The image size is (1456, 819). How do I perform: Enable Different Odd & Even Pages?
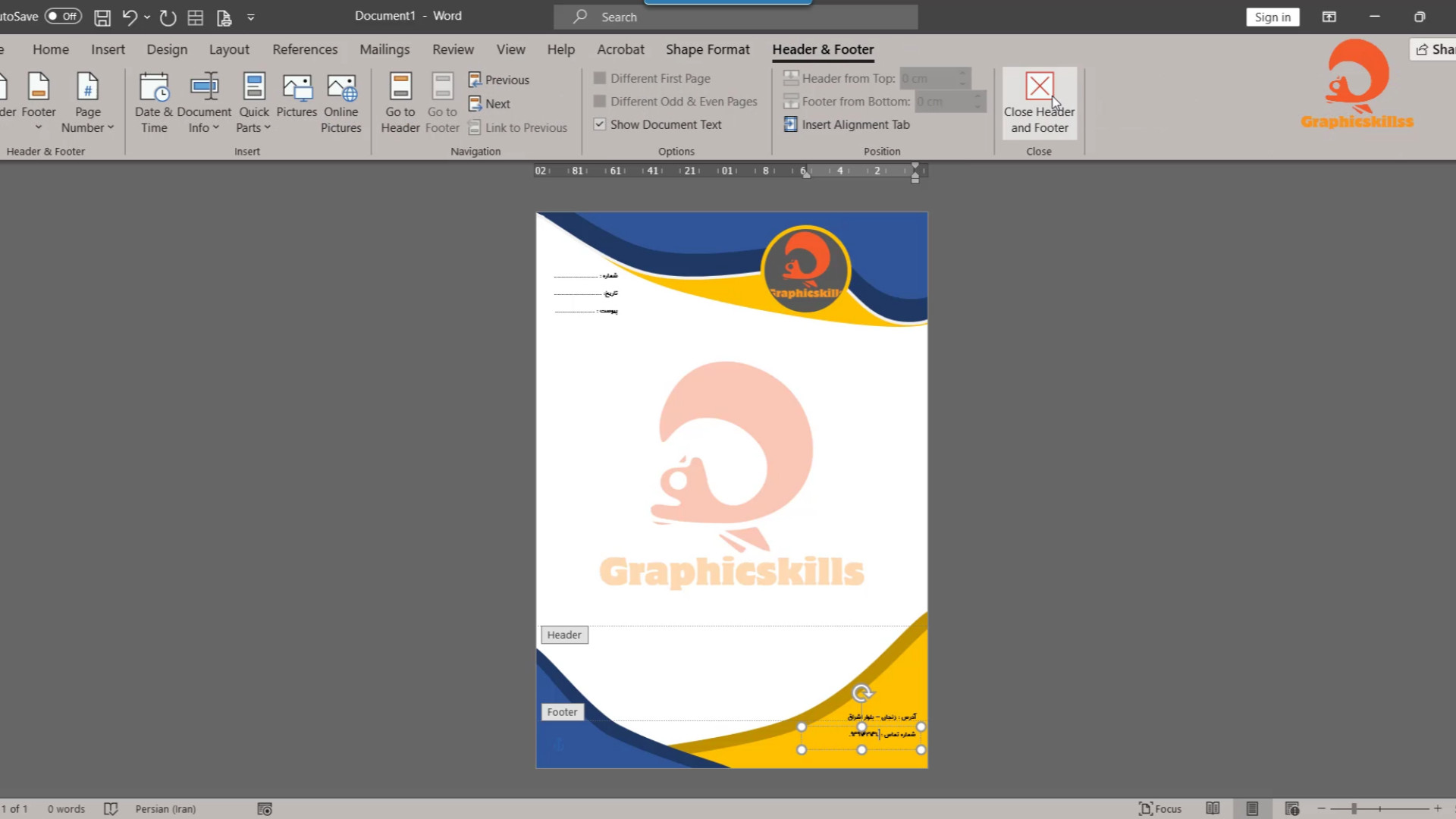(676, 101)
